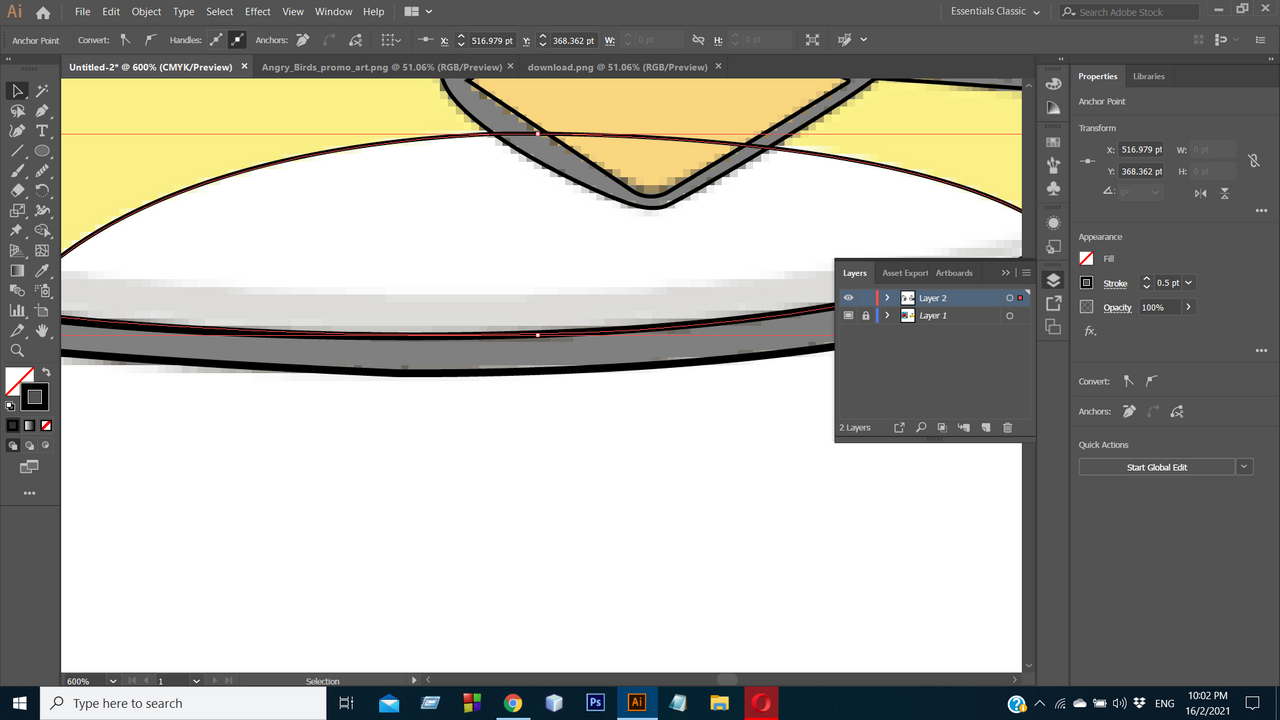This screenshot has width=1280, height=720.
Task: Switch to the Libraries tab
Action: coord(1148,76)
